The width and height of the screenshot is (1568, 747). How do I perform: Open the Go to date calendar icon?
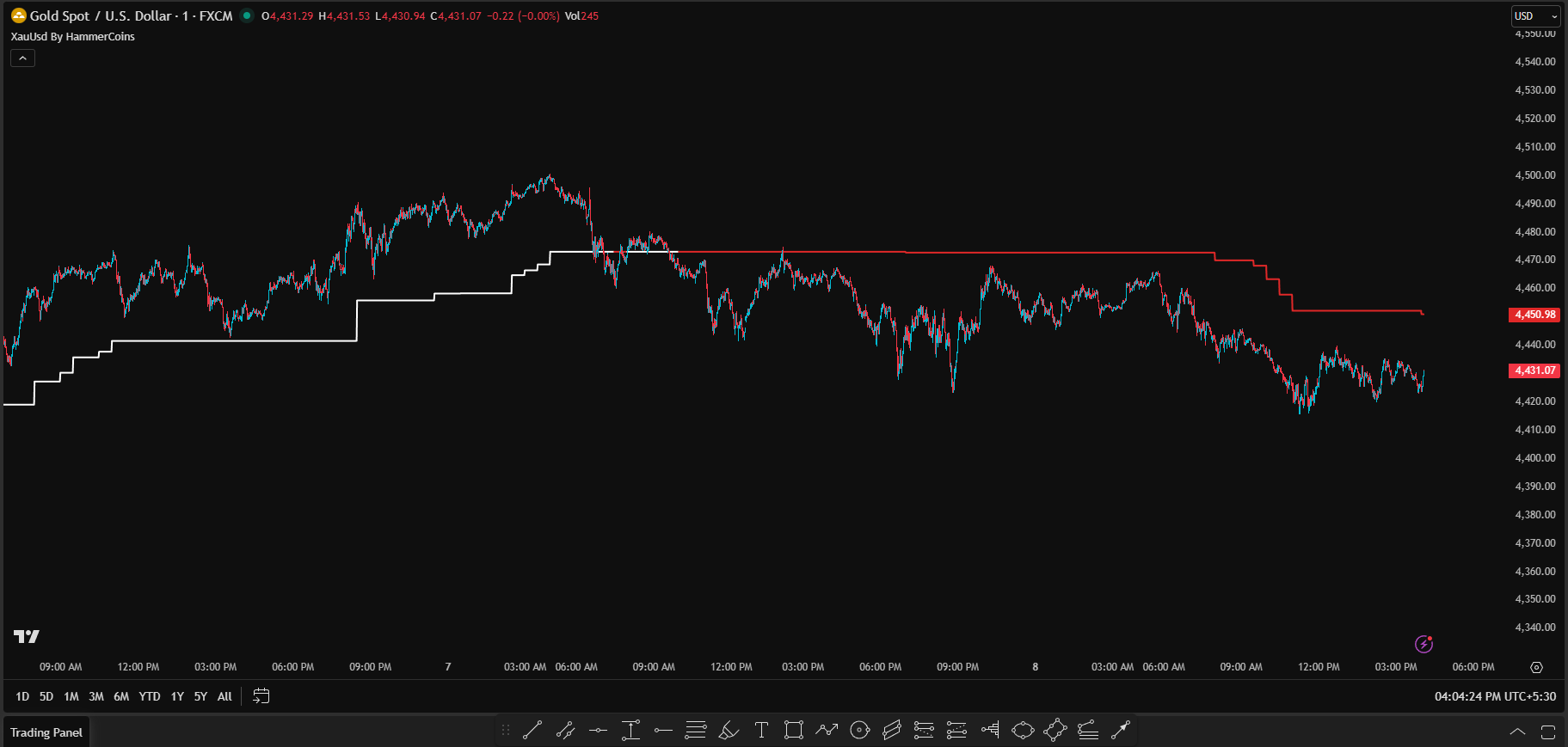point(261,696)
